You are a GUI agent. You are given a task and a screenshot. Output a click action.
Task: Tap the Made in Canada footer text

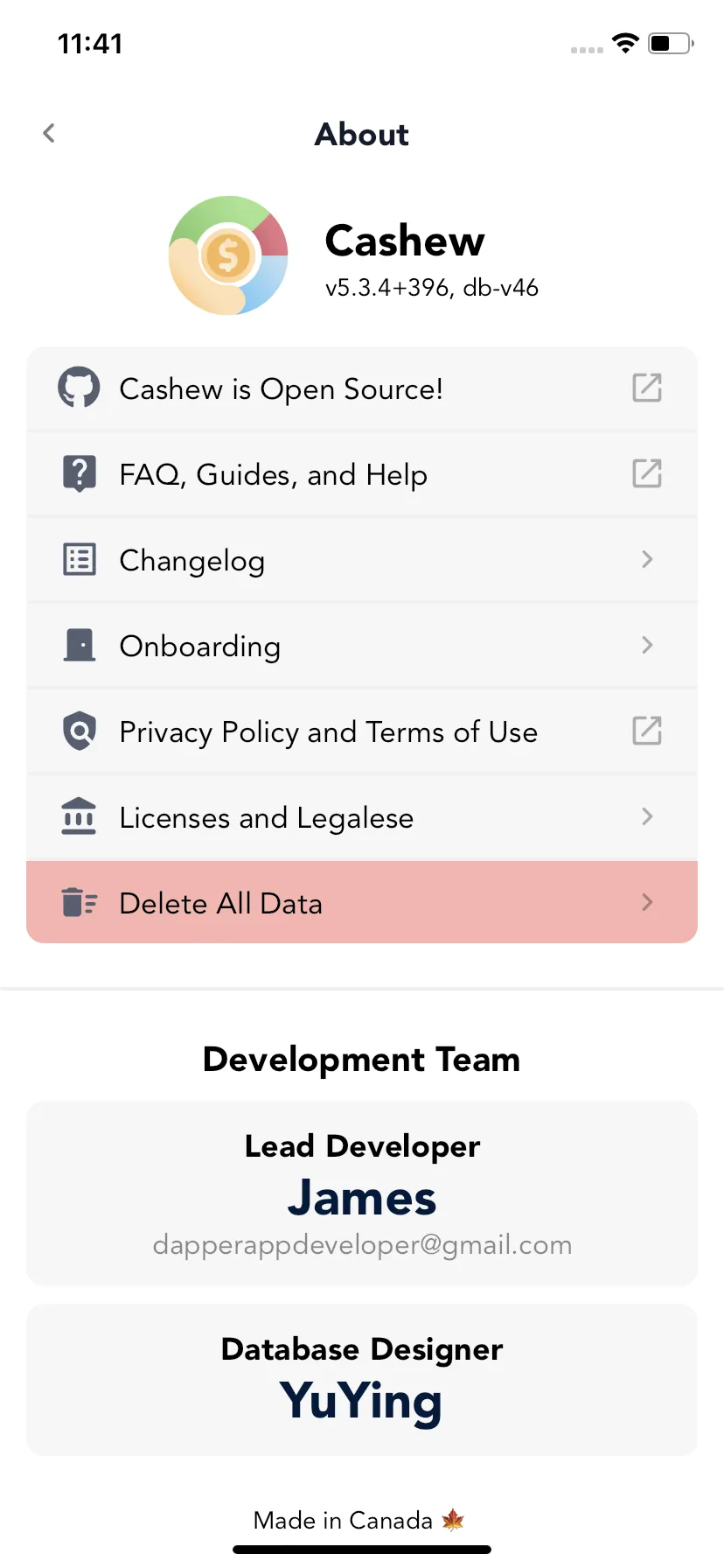click(343, 1521)
